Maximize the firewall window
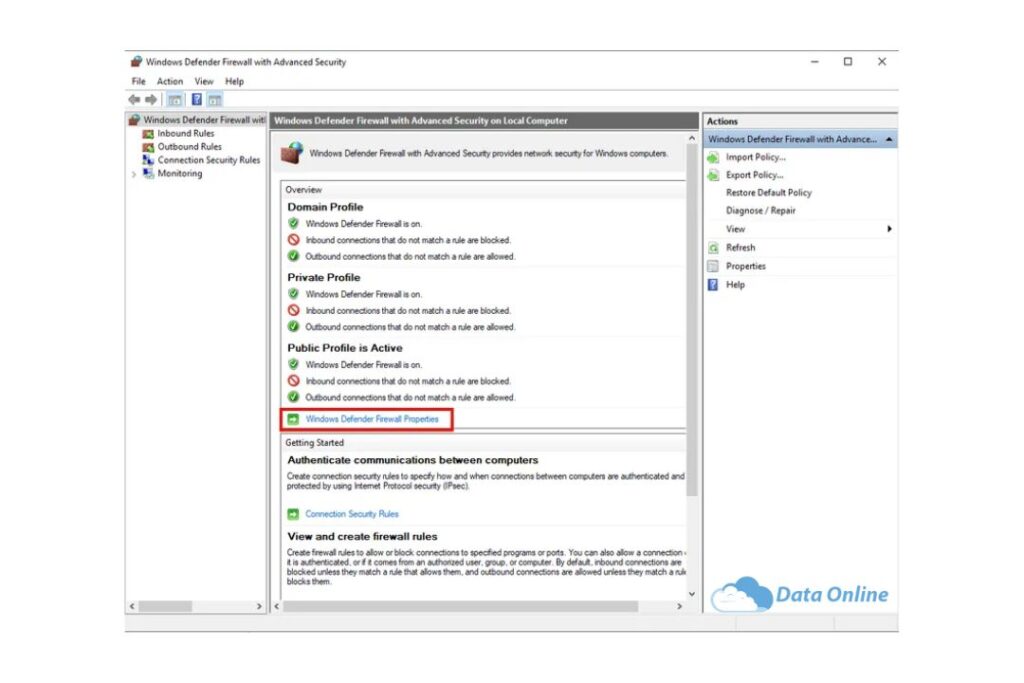Screen dimensions: 1024x683 coord(848,61)
